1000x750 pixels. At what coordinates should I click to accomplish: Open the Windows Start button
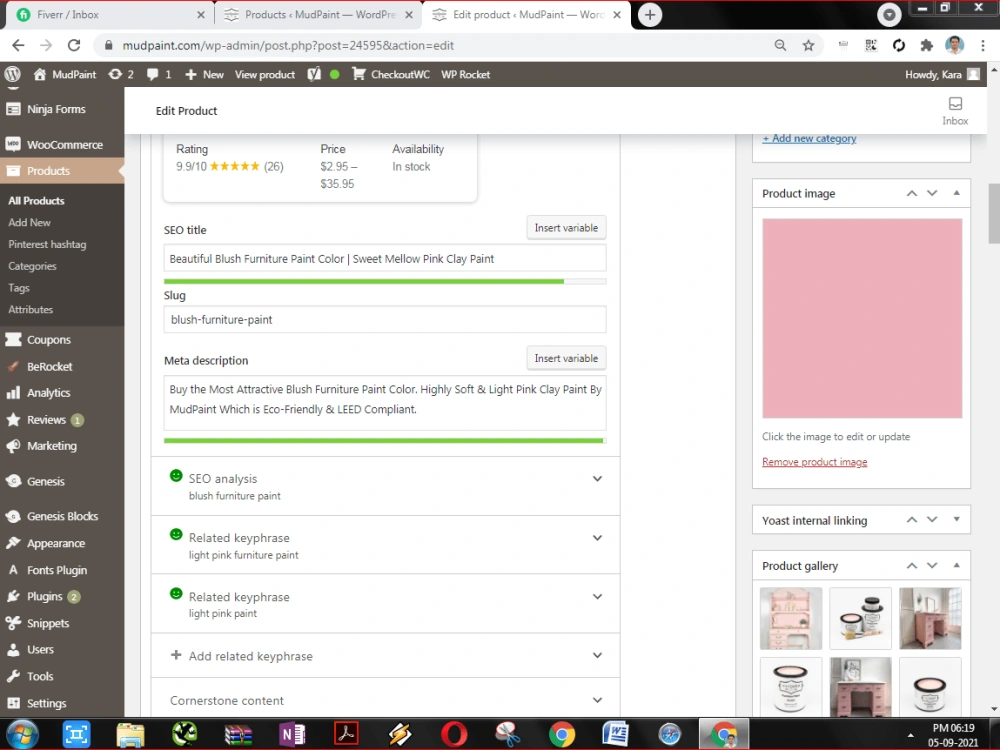point(22,735)
